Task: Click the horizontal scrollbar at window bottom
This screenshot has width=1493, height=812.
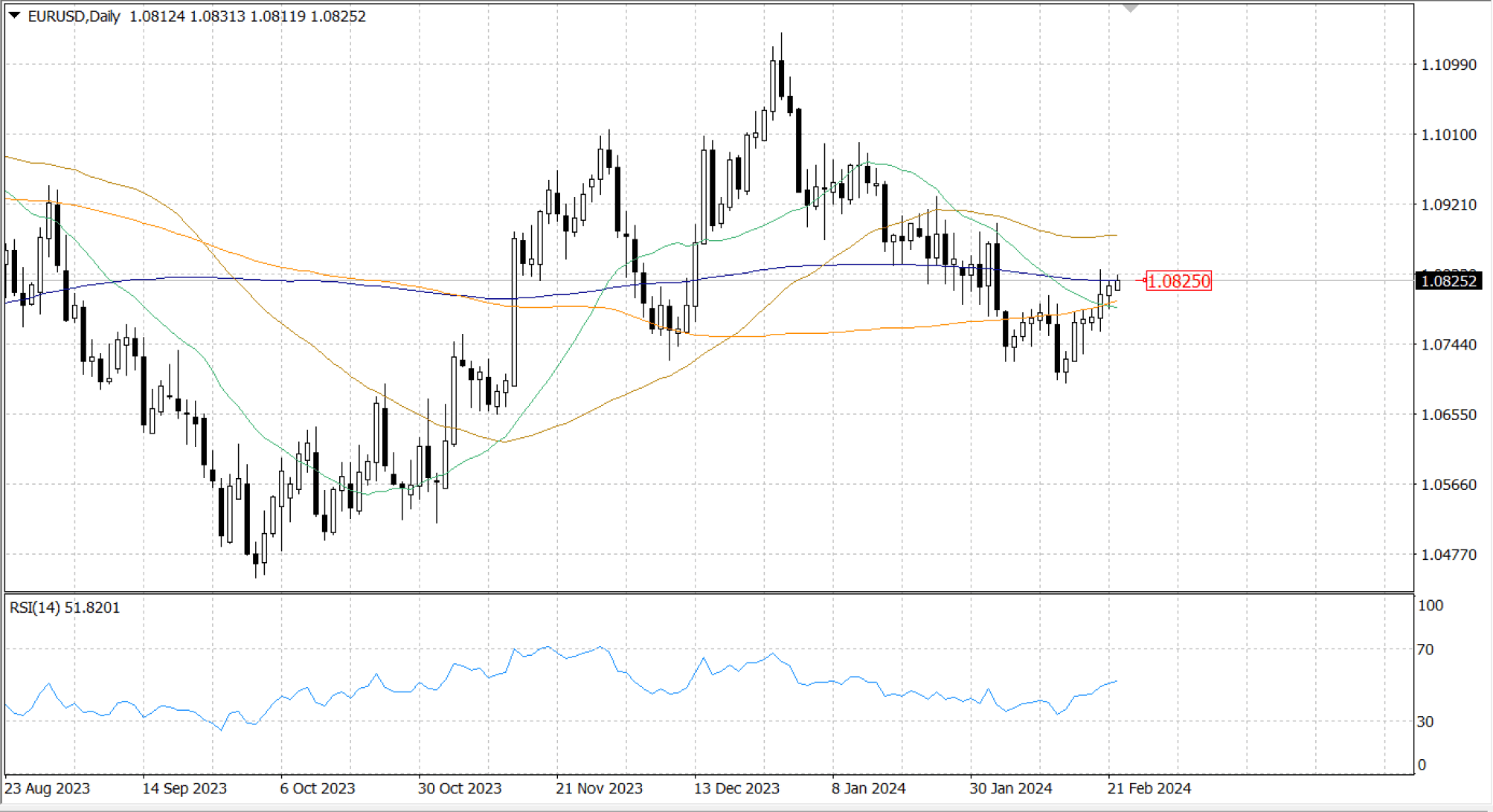Action: pos(744,807)
